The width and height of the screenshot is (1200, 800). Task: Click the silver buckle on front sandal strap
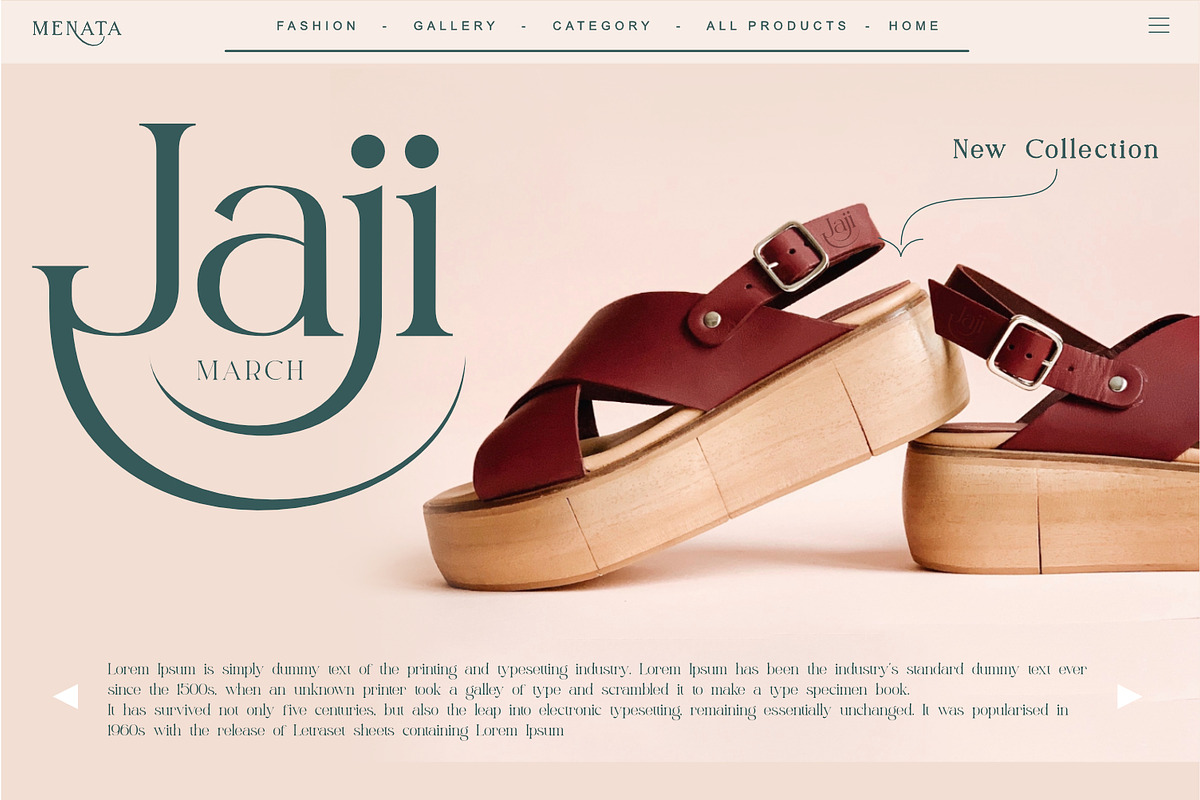pyautogui.click(x=791, y=256)
